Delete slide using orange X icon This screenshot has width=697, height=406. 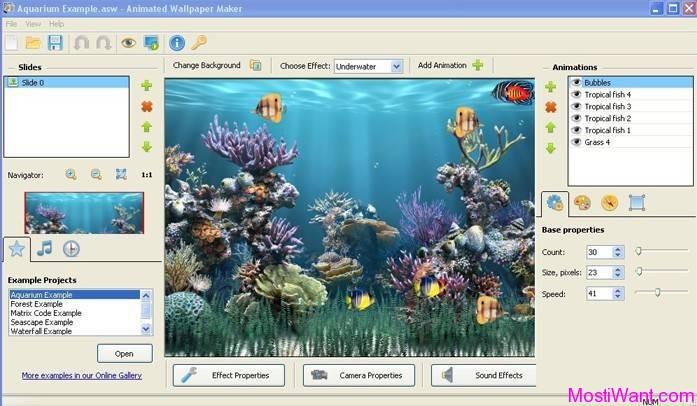point(147,106)
